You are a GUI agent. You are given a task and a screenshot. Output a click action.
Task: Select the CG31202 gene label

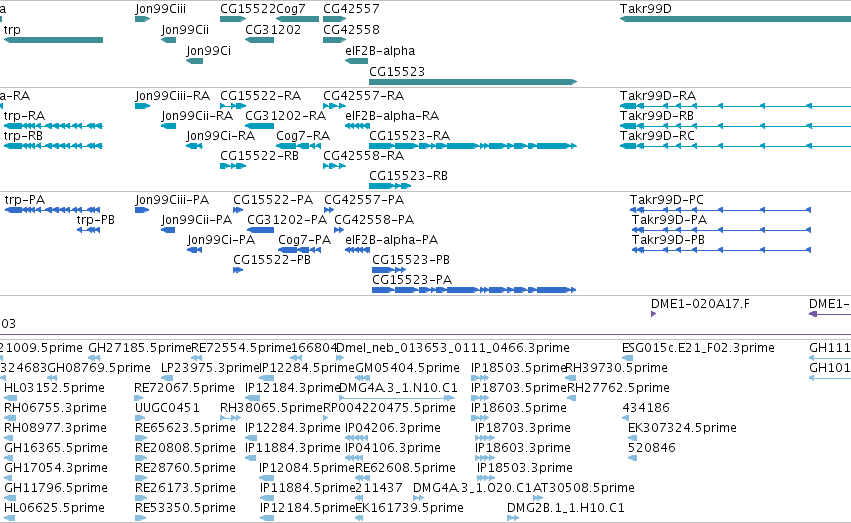(273, 30)
